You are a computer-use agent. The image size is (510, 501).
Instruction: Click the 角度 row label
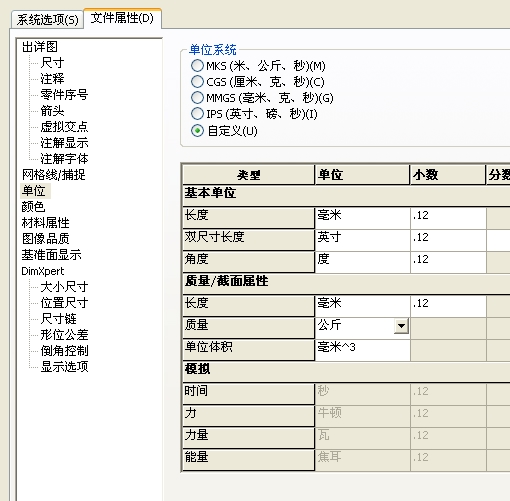[249, 262]
